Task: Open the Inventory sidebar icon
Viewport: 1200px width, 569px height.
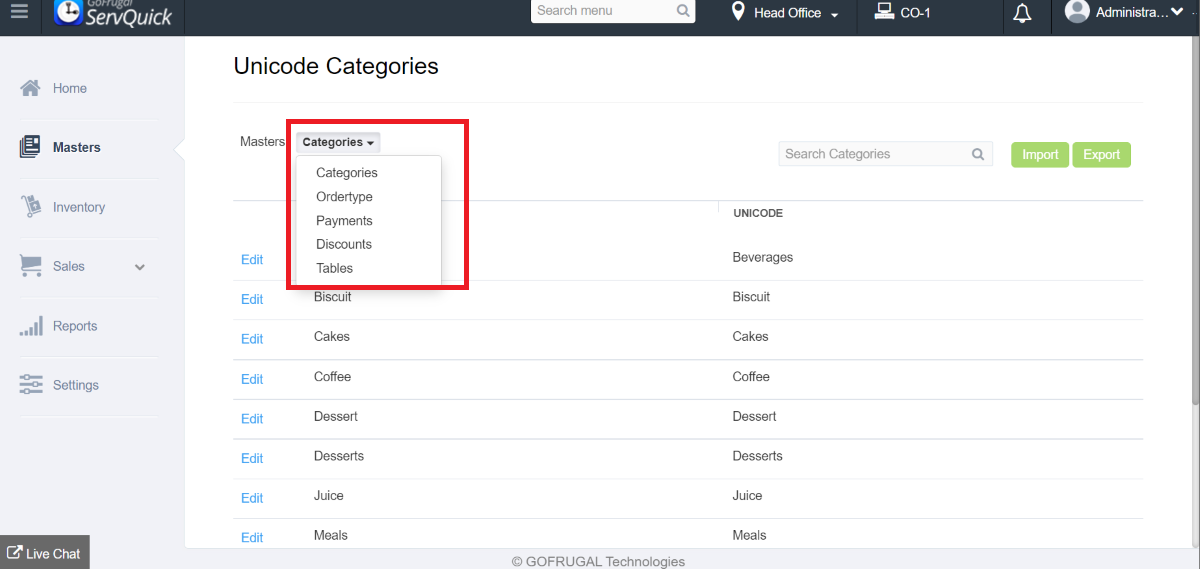Action: 31,207
